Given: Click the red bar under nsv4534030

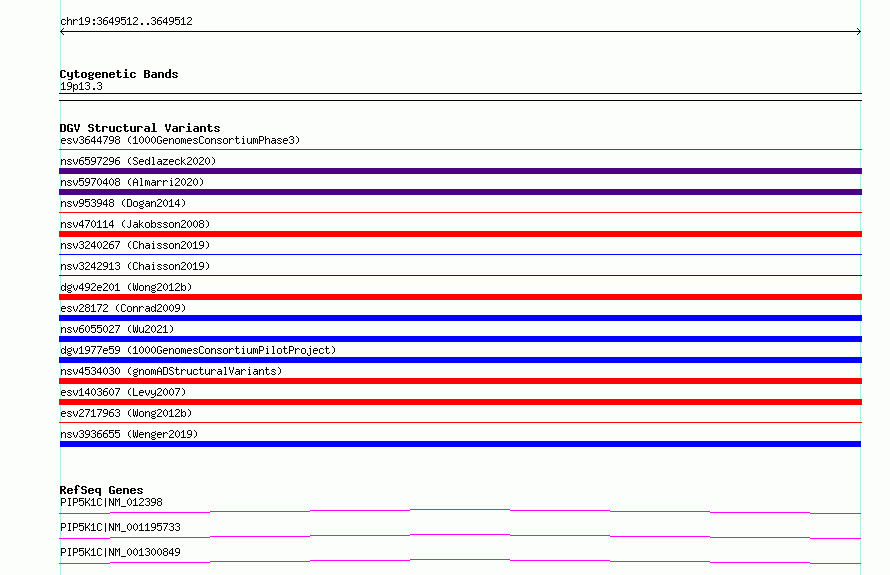Looking at the screenshot, I should [460, 381].
